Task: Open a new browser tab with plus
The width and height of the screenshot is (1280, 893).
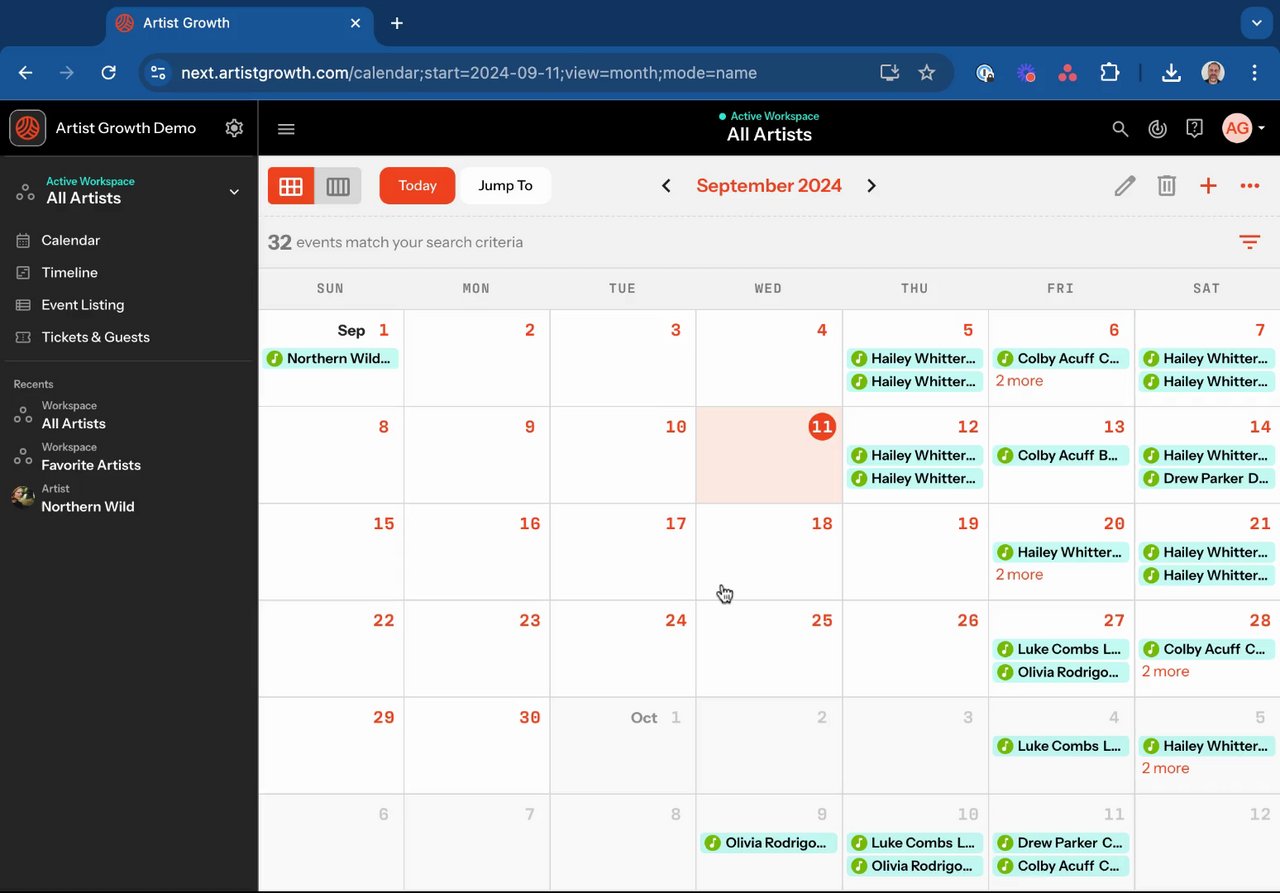Action: pyautogui.click(x=397, y=23)
